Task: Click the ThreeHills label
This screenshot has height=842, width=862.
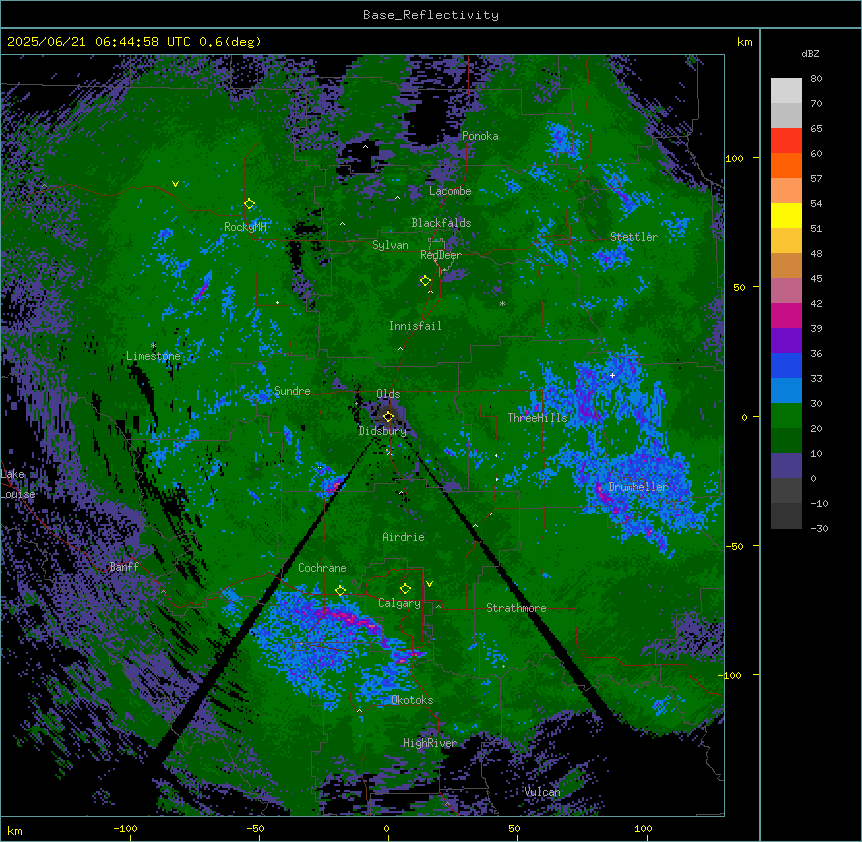Action: (x=537, y=418)
